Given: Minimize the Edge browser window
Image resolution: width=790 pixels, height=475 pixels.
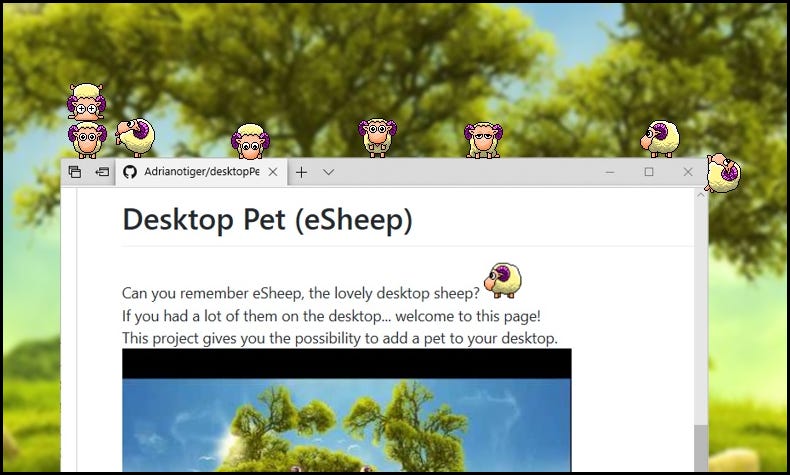Looking at the screenshot, I should pos(610,172).
